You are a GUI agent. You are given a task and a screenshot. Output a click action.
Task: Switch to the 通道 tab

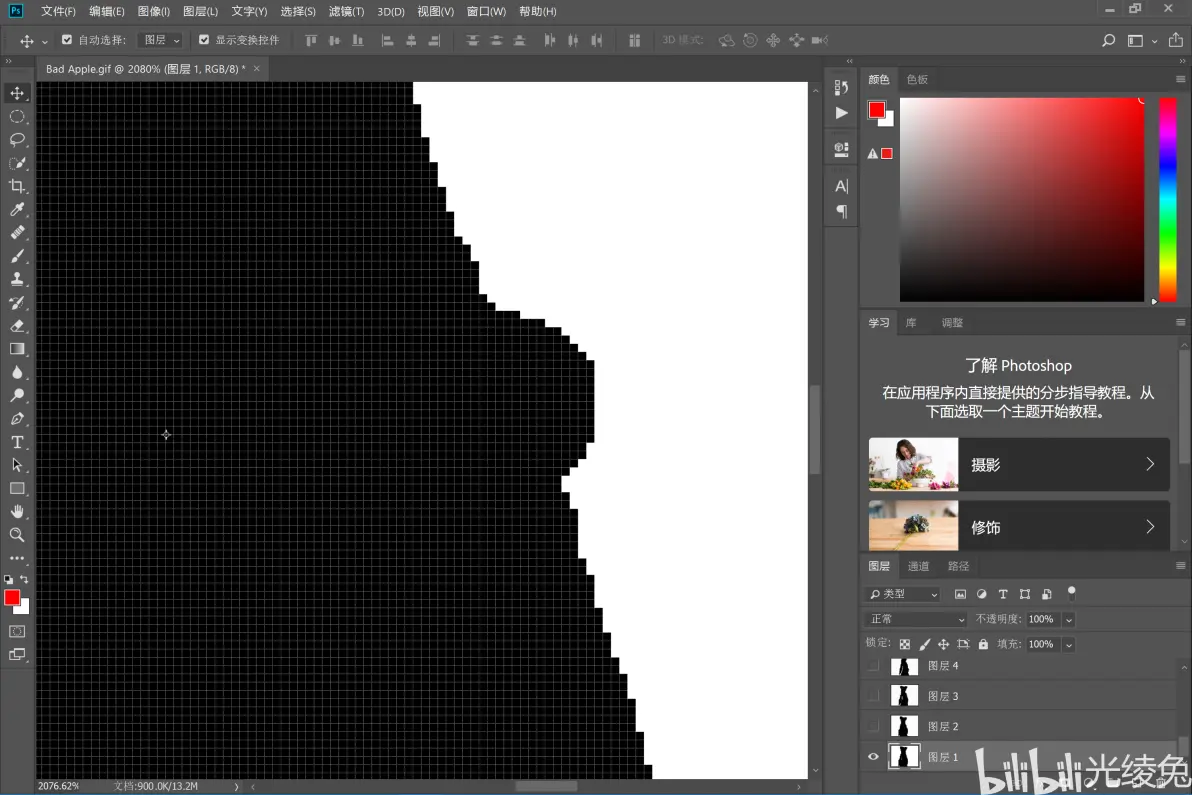[x=918, y=566]
